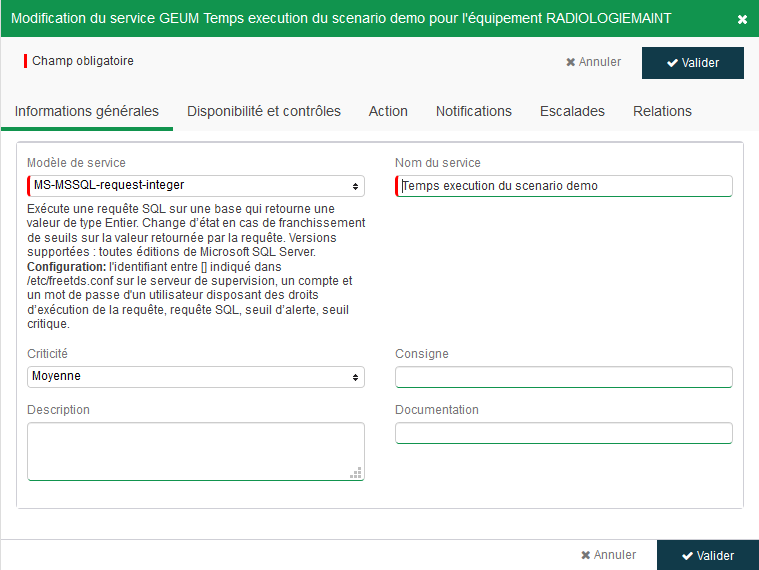Click the Documentation input field

point(564,433)
